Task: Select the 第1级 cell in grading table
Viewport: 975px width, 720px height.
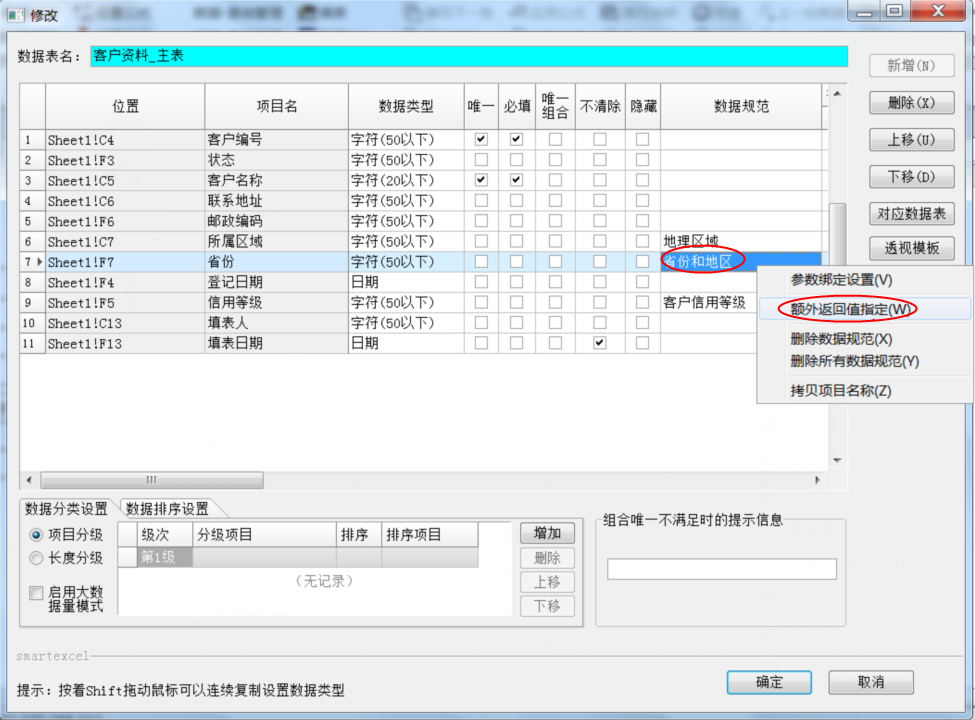Action: pos(165,557)
